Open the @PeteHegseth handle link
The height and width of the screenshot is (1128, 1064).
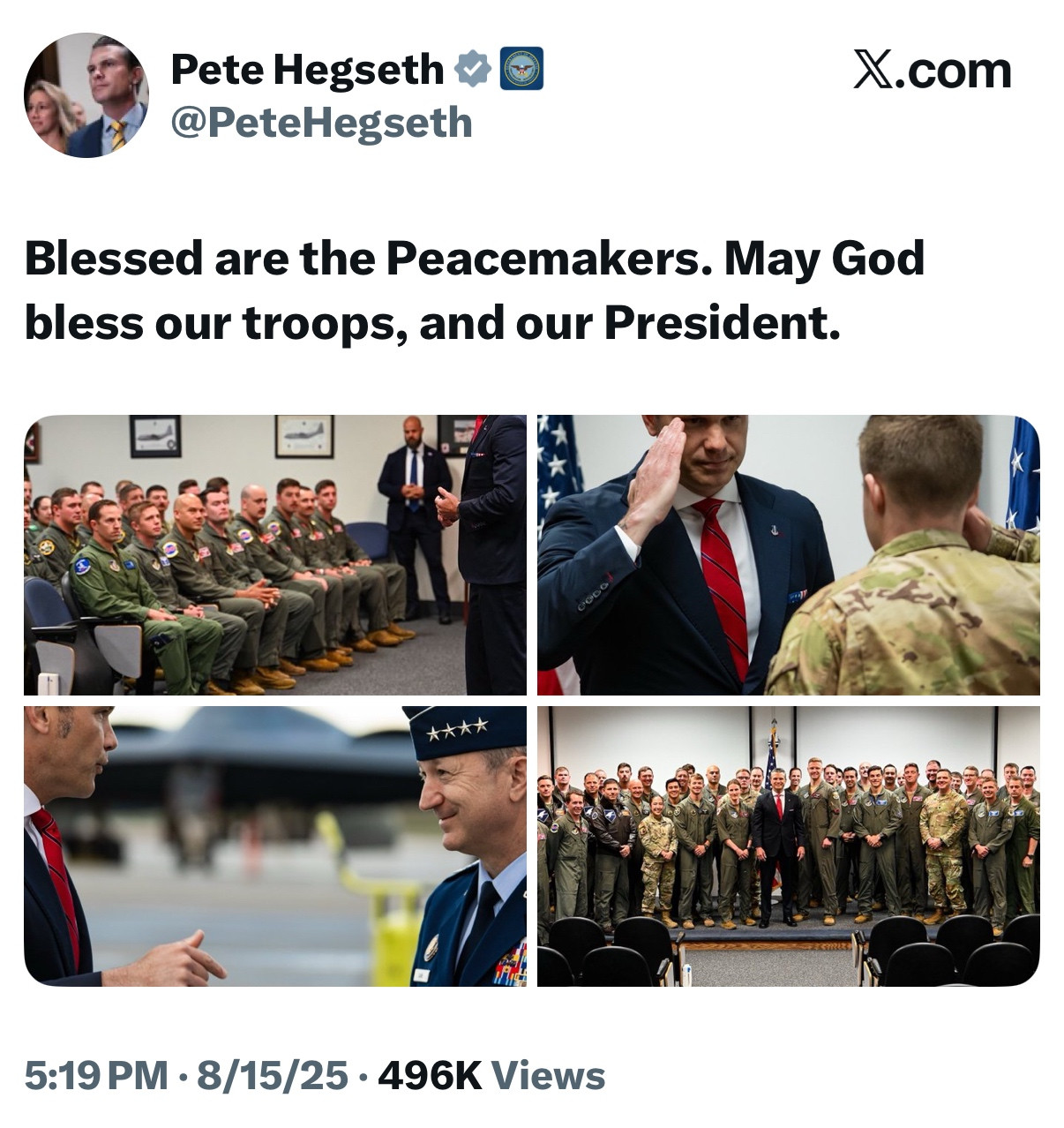pyautogui.click(x=321, y=123)
